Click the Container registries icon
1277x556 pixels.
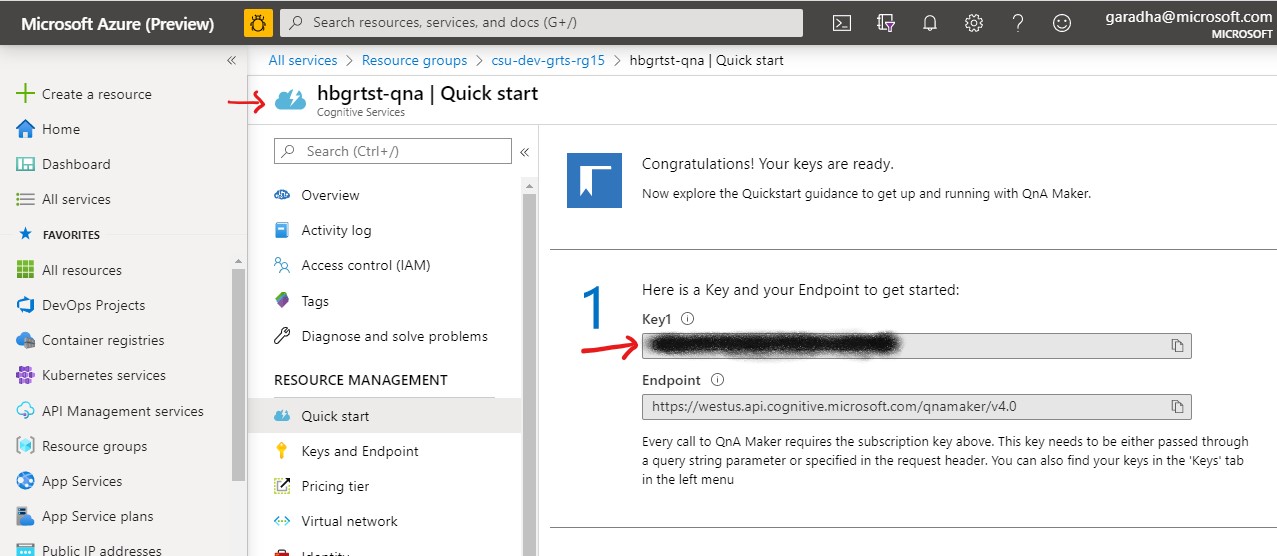click(x=26, y=340)
